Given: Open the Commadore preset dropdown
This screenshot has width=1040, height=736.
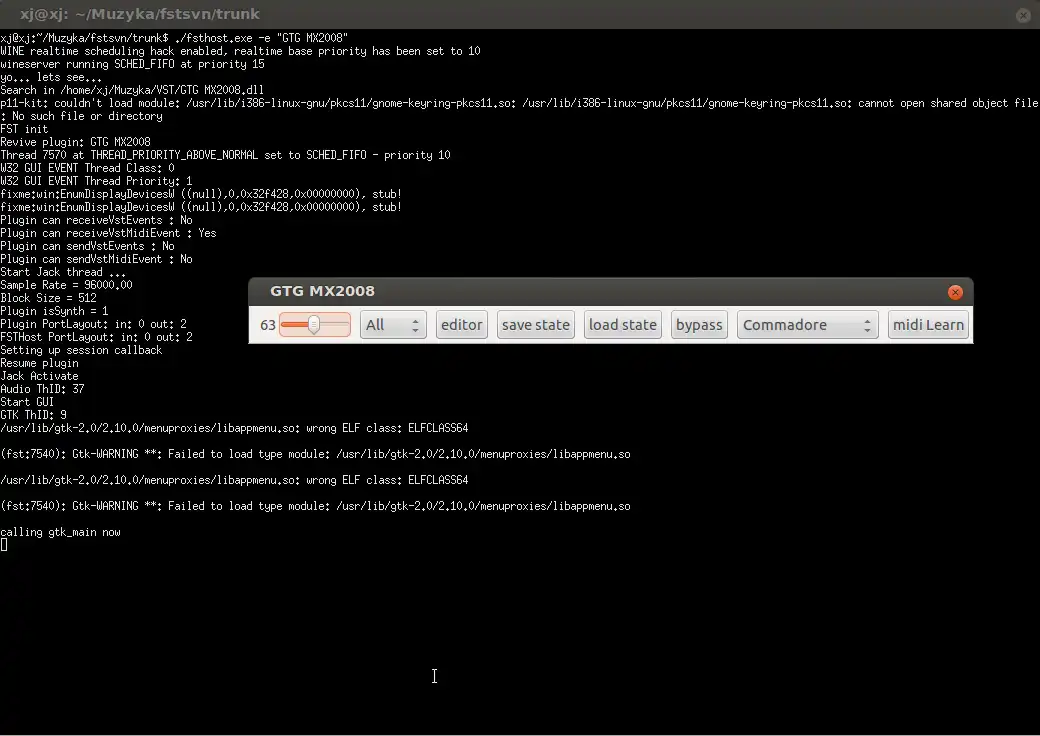Looking at the screenshot, I should [808, 325].
